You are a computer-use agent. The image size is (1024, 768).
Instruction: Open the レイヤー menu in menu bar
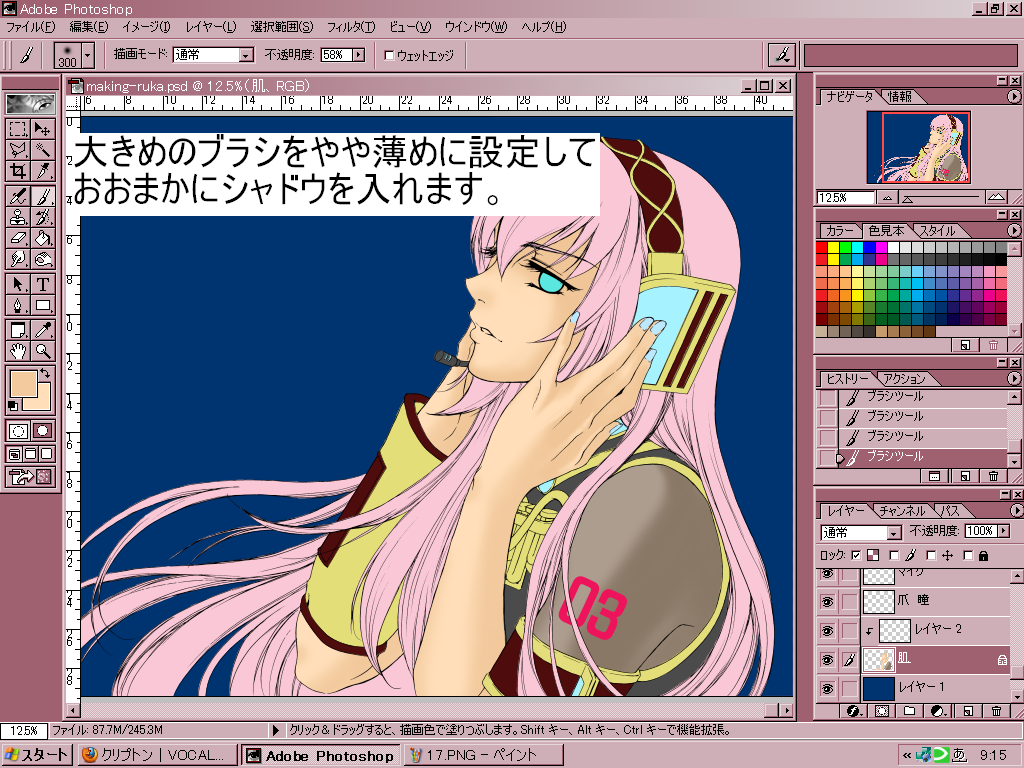[210, 27]
